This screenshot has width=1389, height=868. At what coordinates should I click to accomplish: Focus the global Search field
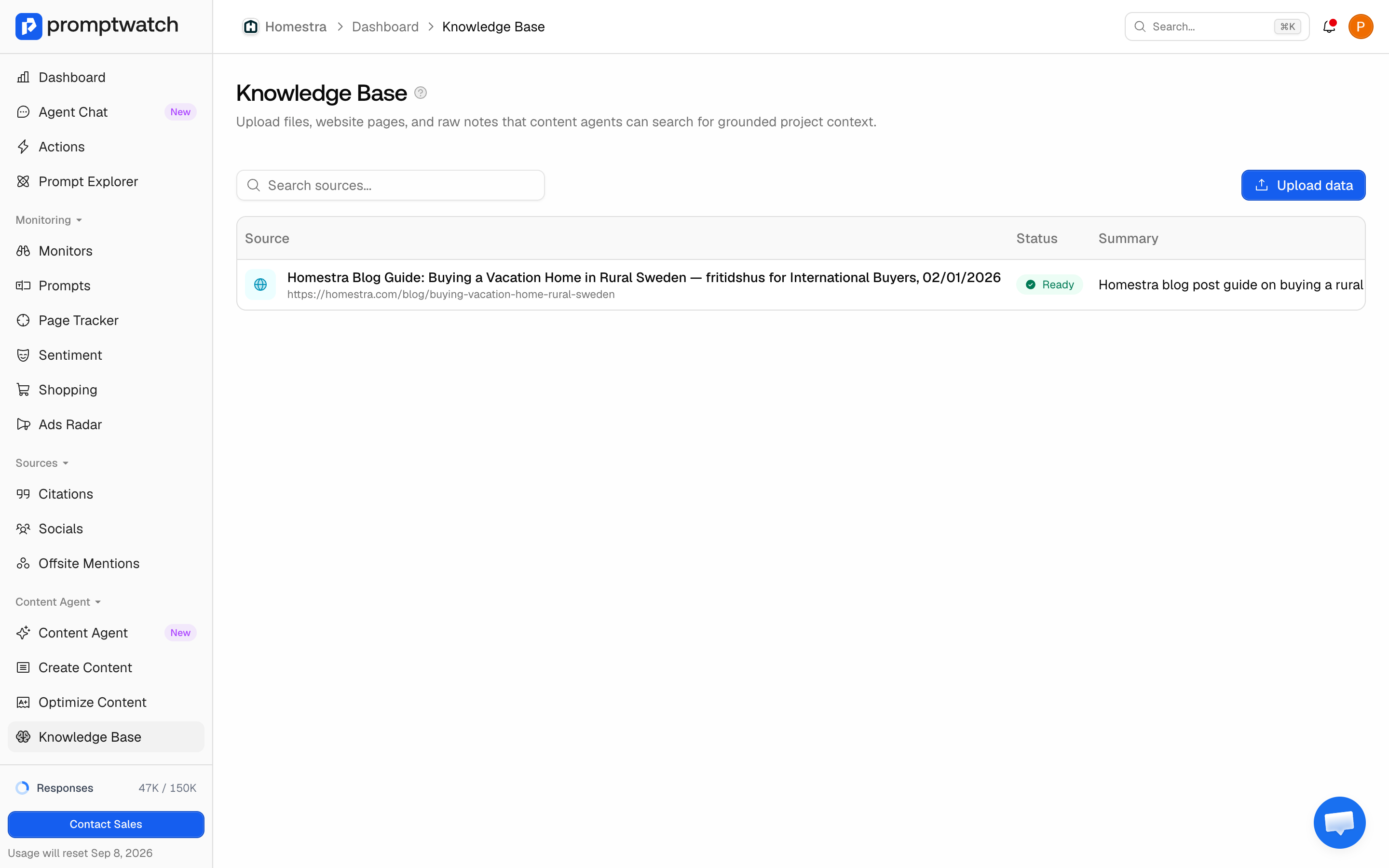pos(1217,27)
